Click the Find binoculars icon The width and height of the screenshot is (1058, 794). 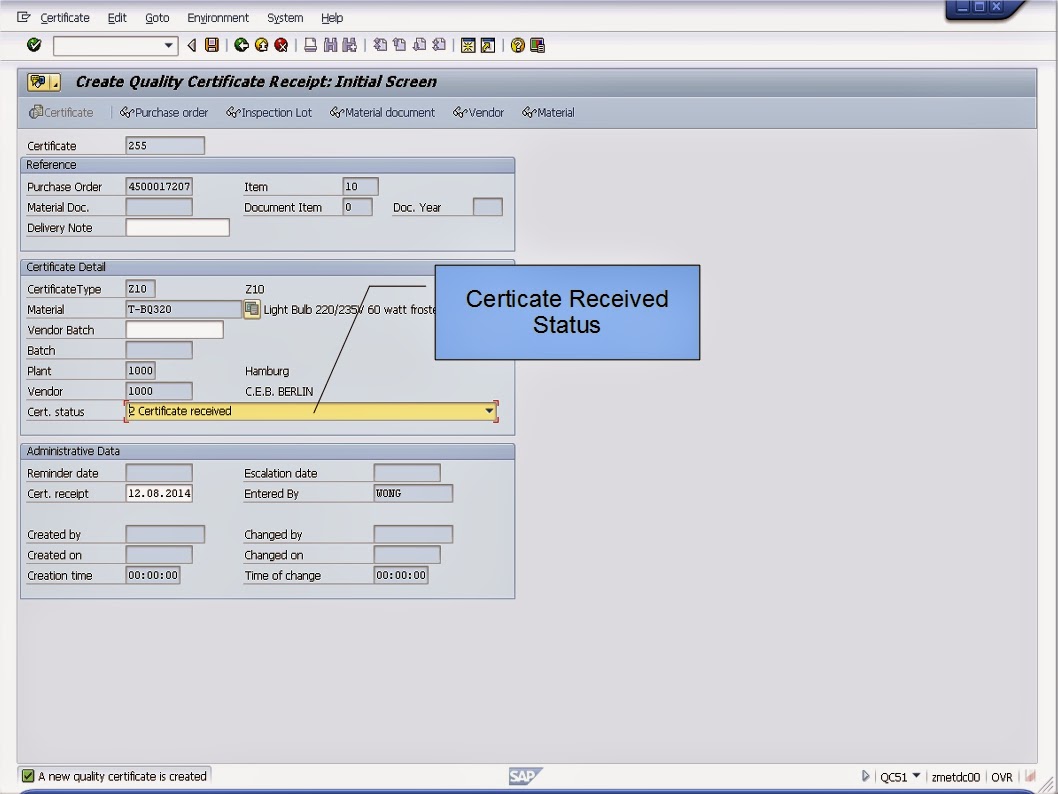pos(330,45)
